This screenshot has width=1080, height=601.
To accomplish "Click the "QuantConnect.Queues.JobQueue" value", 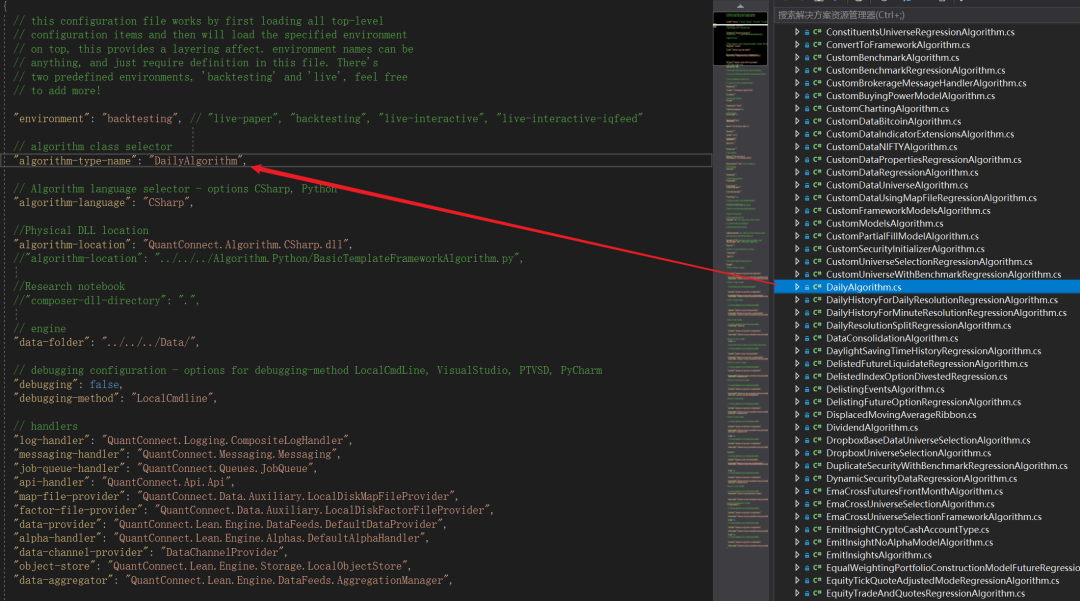I will (225, 468).
